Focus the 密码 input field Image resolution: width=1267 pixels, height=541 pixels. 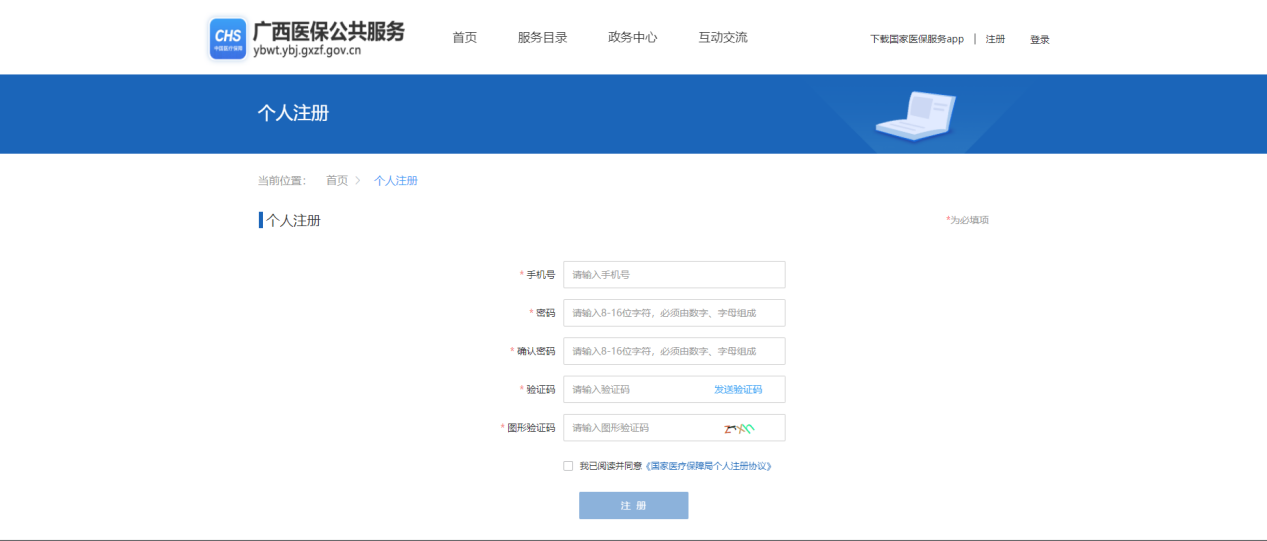673,313
